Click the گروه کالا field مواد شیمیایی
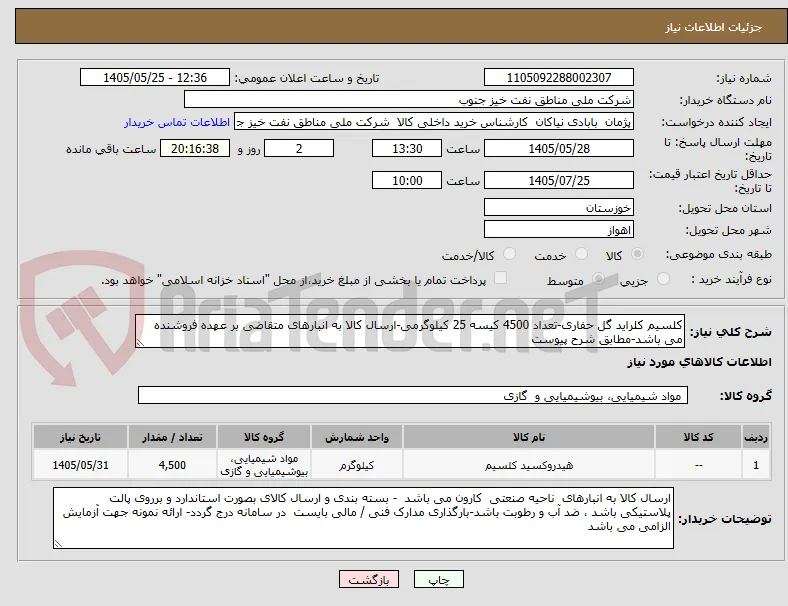The image size is (788, 606). pos(413,395)
